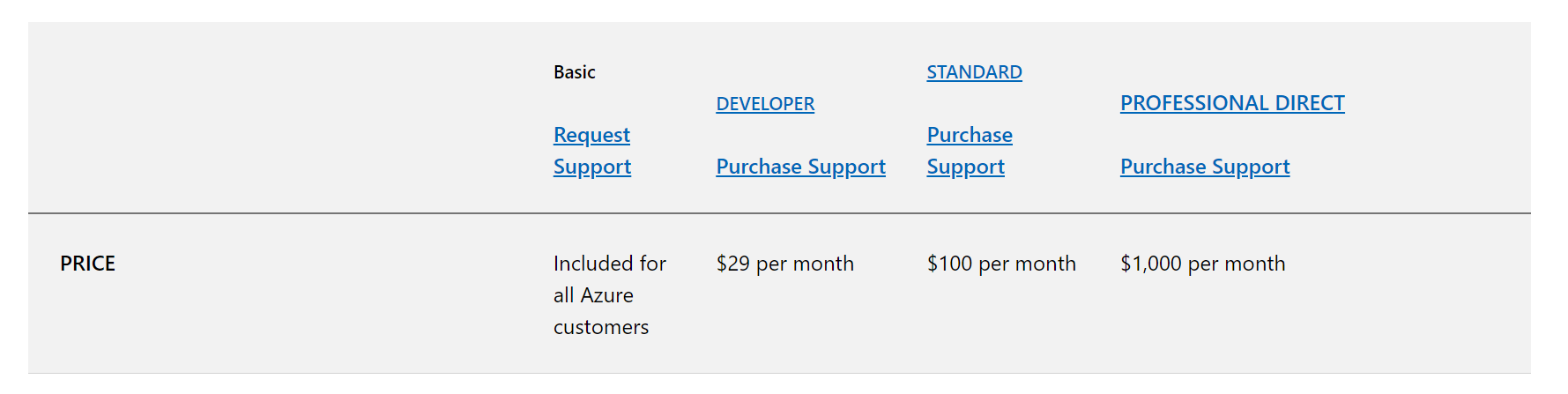Click the $1,000 per month price
This screenshot has width=1568, height=394.
click(1202, 264)
